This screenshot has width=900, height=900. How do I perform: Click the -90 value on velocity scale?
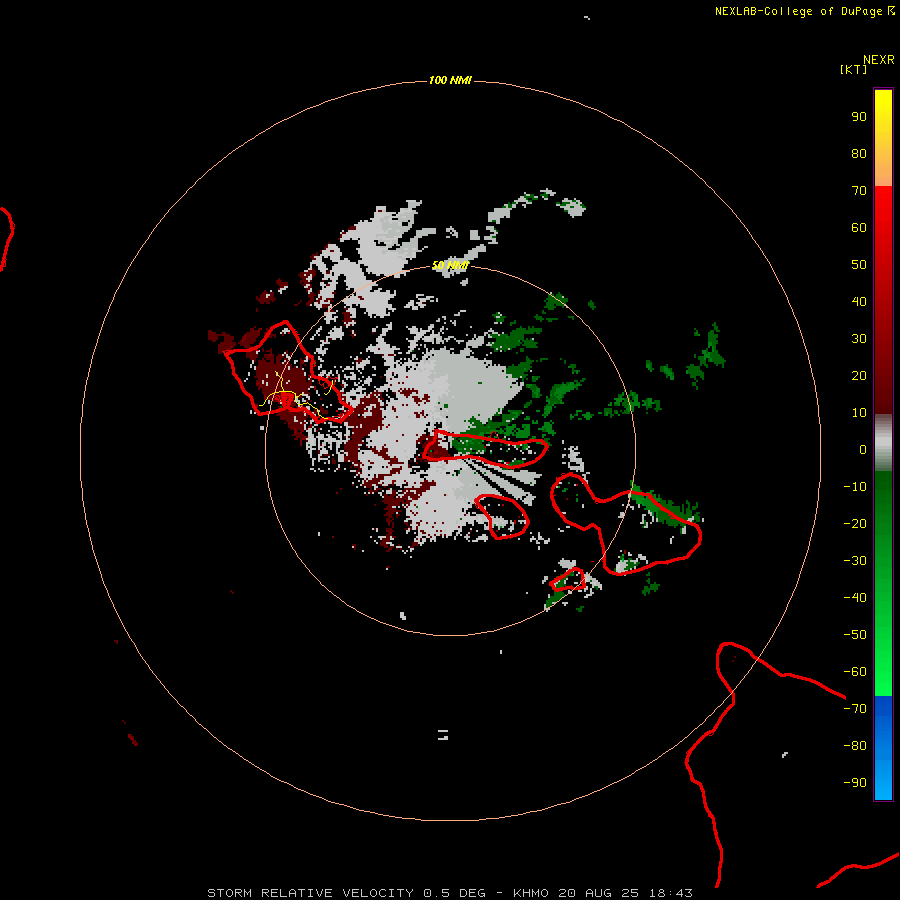click(x=855, y=782)
